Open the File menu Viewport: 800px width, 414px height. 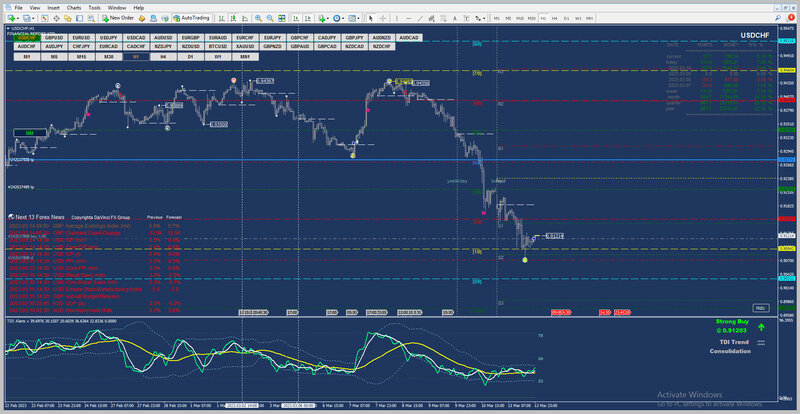(x=18, y=8)
